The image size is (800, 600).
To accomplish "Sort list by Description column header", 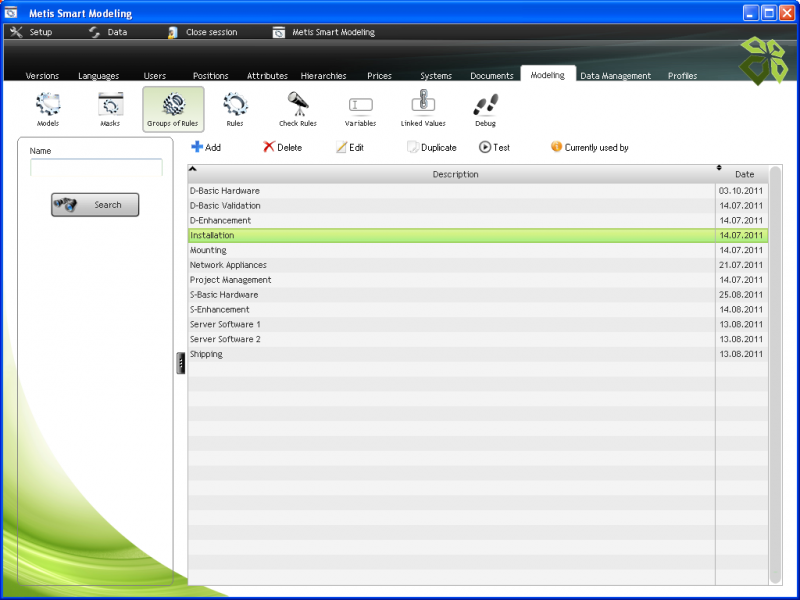I will tap(455, 174).
